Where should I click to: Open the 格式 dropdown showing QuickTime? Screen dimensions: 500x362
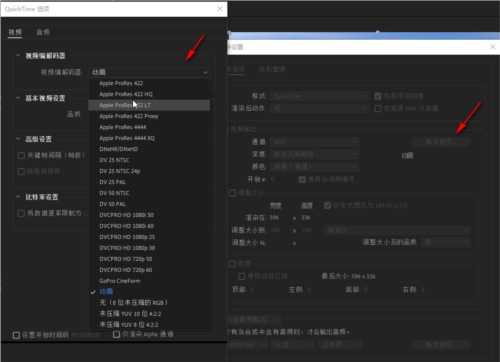pyautogui.click(x=319, y=96)
